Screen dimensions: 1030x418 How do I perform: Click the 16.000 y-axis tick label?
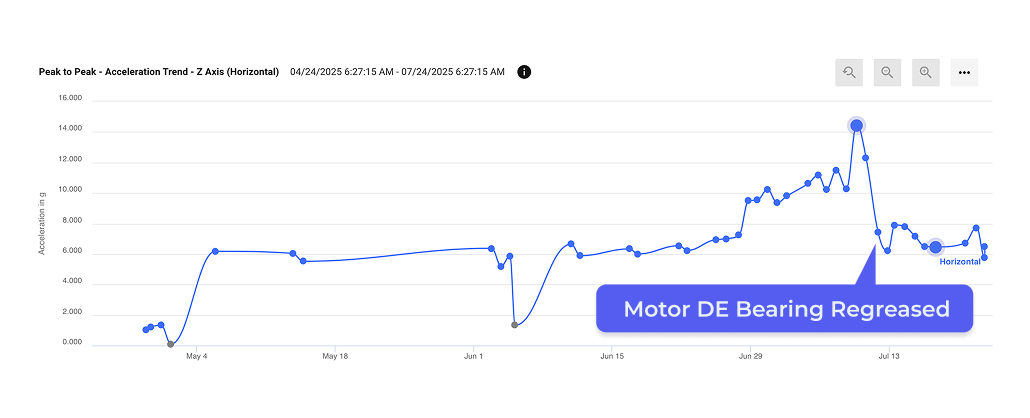point(70,99)
